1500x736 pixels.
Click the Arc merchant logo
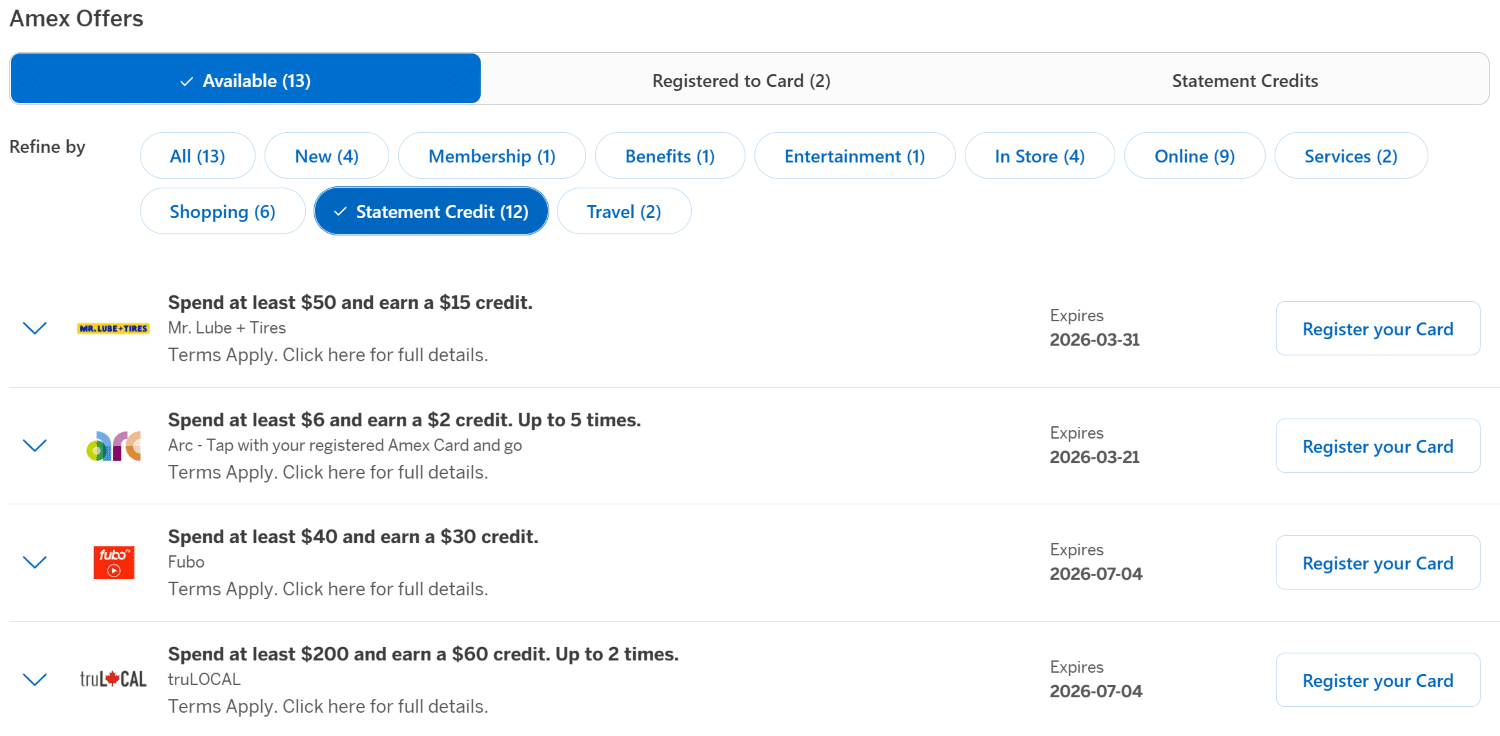coord(113,445)
